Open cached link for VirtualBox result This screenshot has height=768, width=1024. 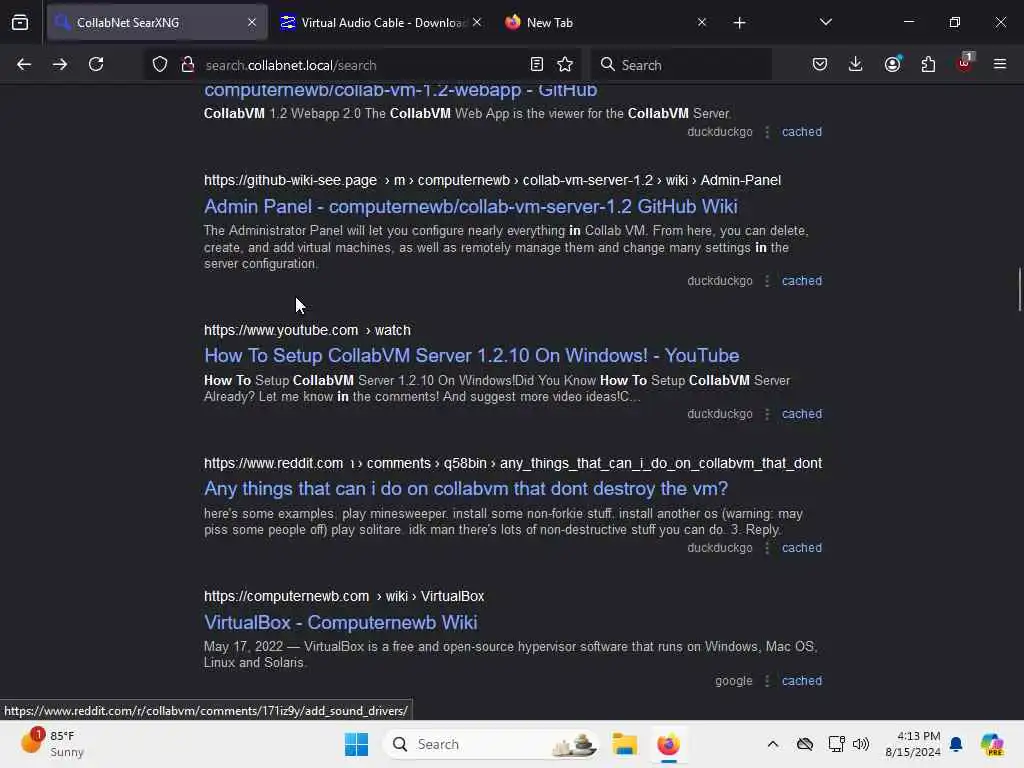802,680
